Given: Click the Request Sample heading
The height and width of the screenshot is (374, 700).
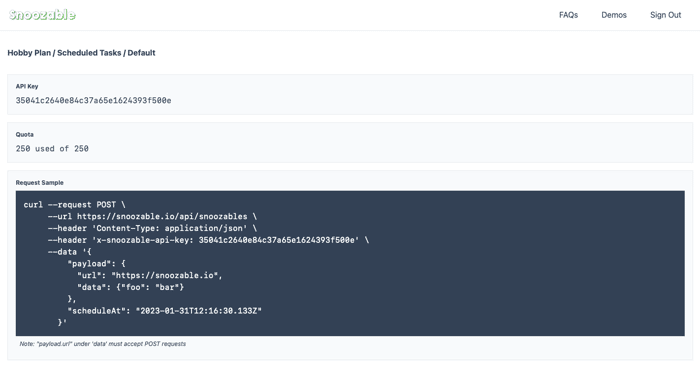Looking at the screenshot, I should pos(40,183).
